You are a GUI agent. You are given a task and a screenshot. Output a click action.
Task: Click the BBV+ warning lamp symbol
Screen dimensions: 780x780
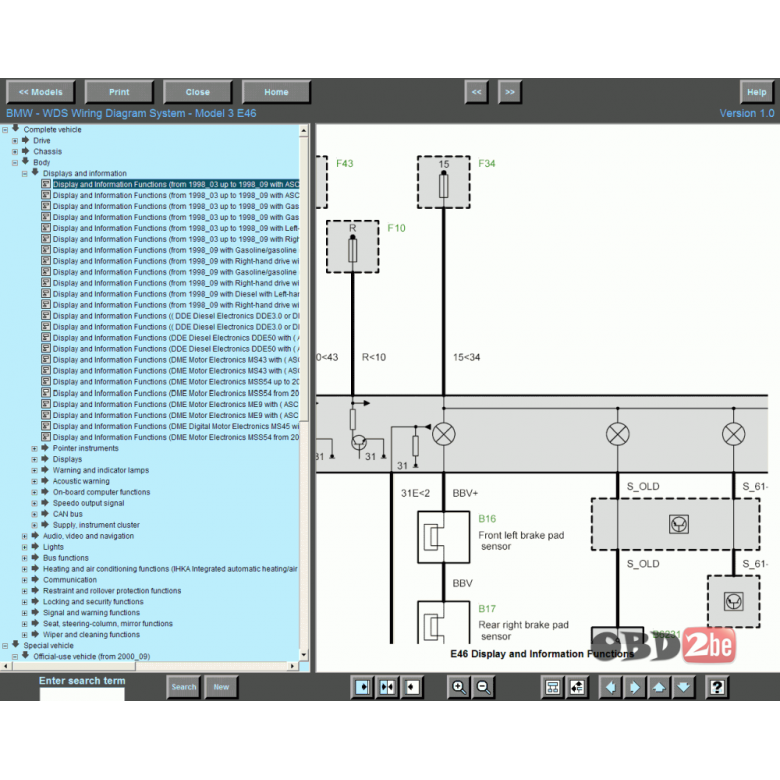click(x=443, y=434)
